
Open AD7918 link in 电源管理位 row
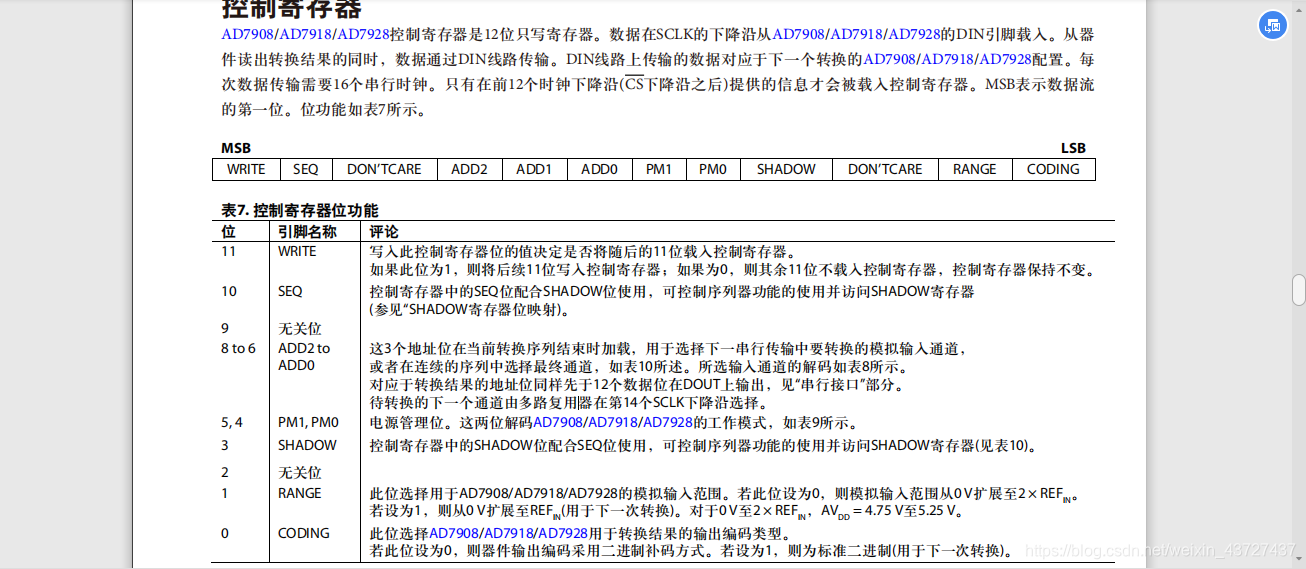point(610,422)
